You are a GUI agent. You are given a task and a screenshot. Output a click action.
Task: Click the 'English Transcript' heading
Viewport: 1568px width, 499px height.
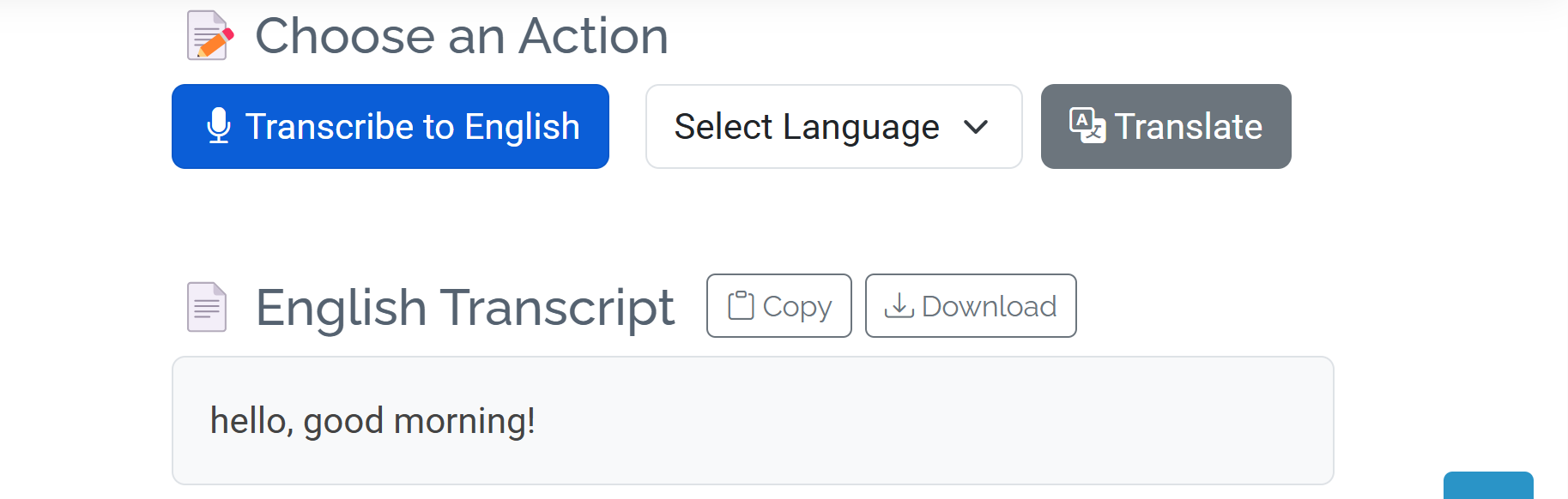464,306
